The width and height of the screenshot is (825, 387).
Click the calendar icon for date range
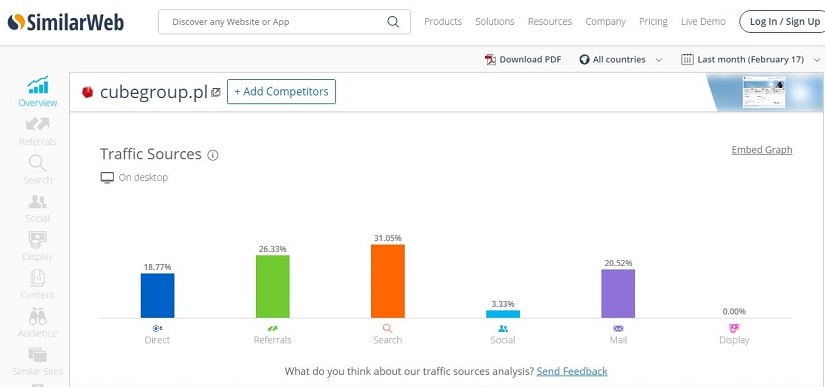687,59
